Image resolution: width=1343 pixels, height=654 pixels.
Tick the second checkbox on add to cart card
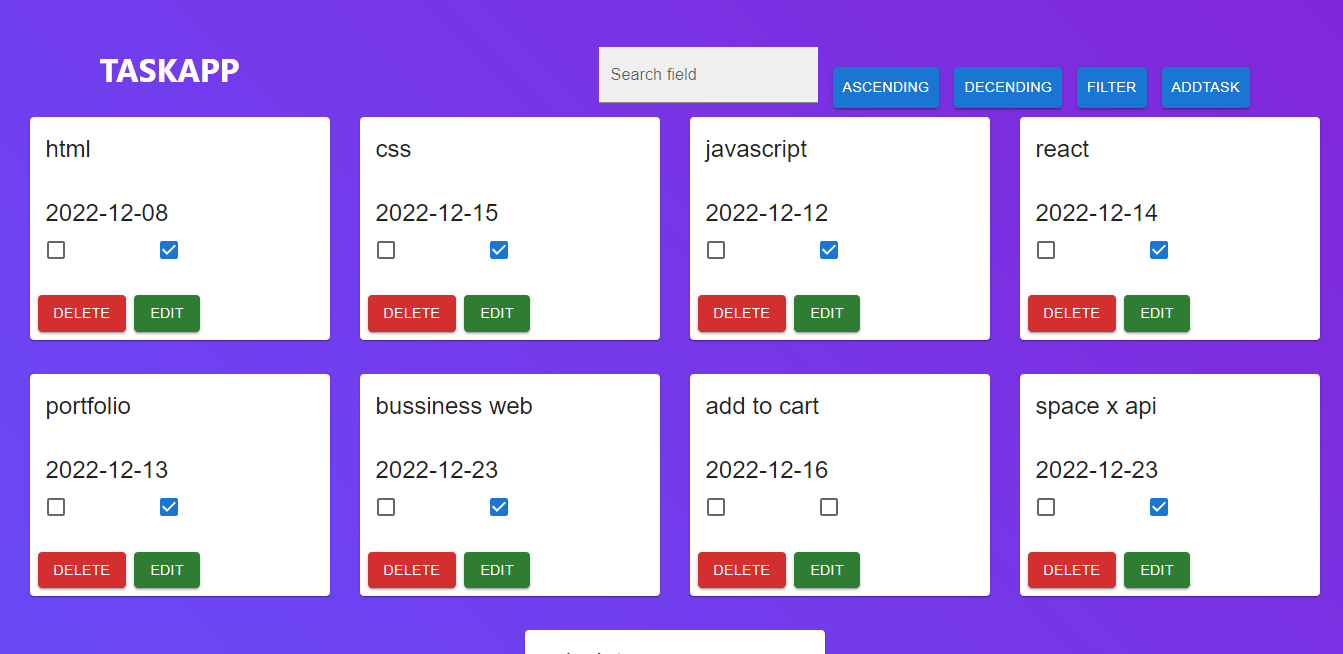pyautogui.click(x=829, y=507)
